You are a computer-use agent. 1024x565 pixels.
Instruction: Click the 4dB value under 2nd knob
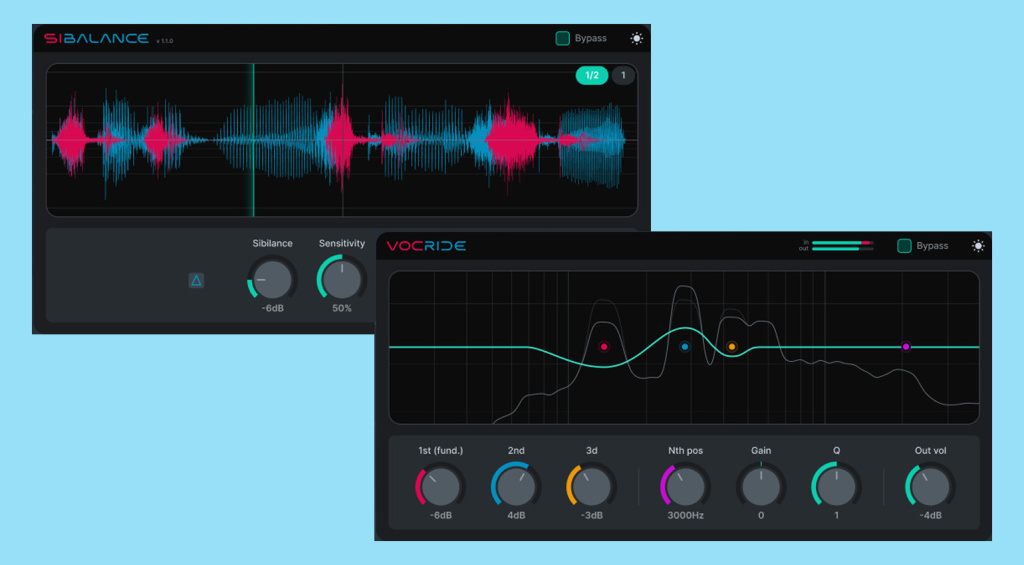pyautogui.click(x=516, y=515)
